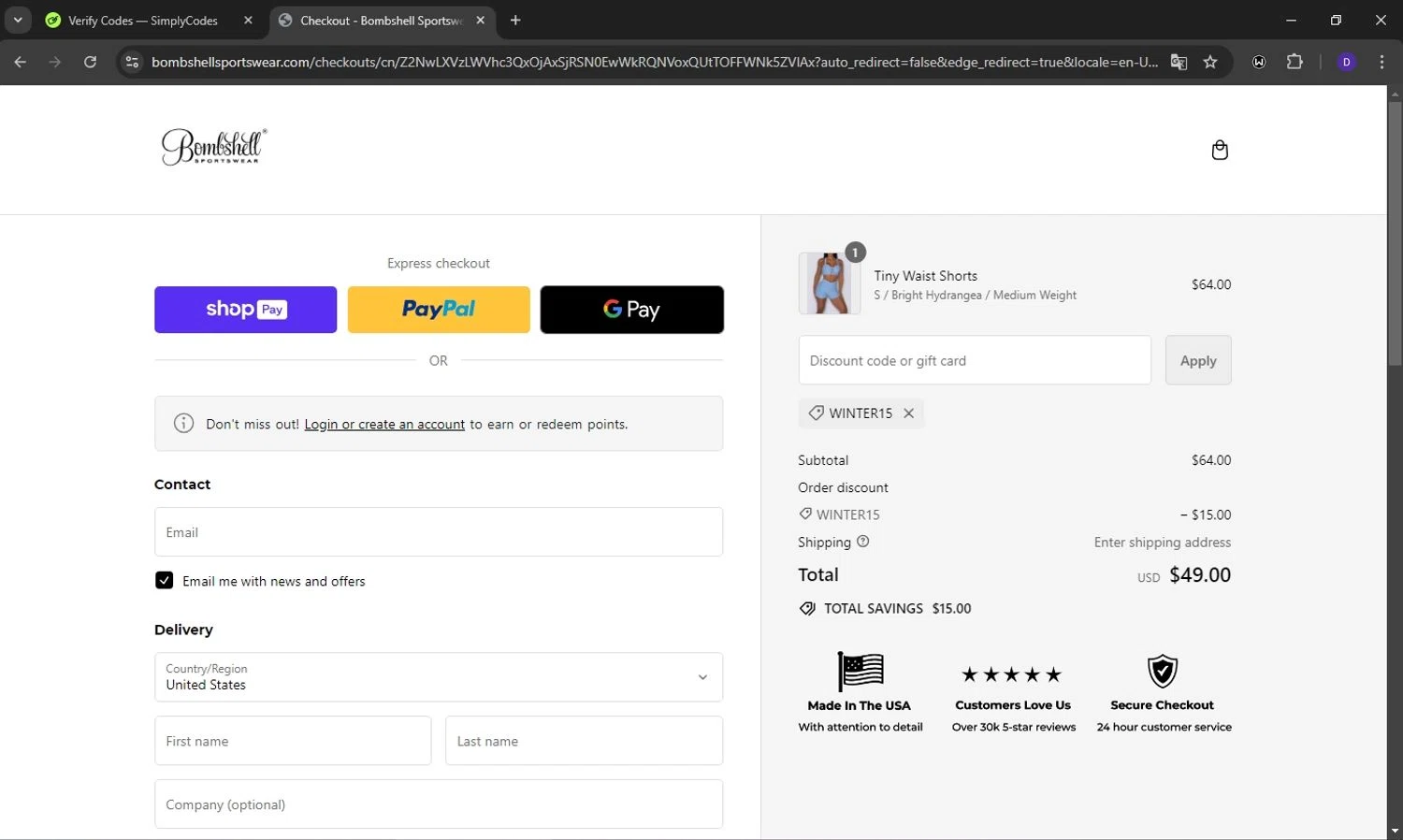This screenshot has width=1403, height=840.
Task: Click the Made In The USA flag icon
Action: click(861, 671)
